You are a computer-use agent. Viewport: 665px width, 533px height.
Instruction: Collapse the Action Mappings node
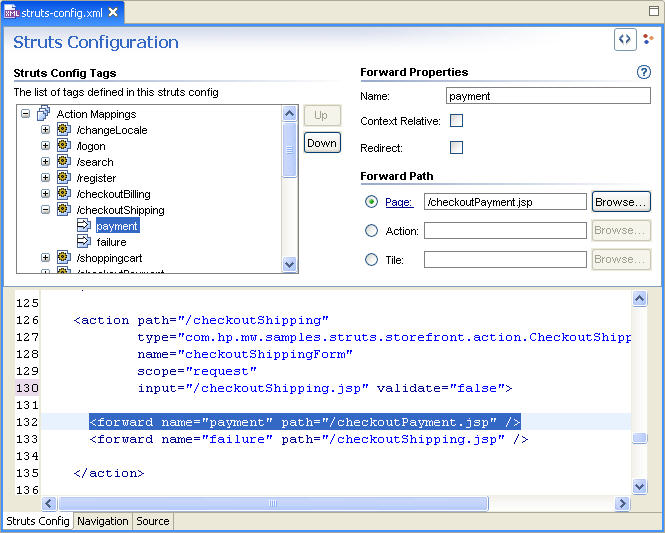click(x=25, y=114)
